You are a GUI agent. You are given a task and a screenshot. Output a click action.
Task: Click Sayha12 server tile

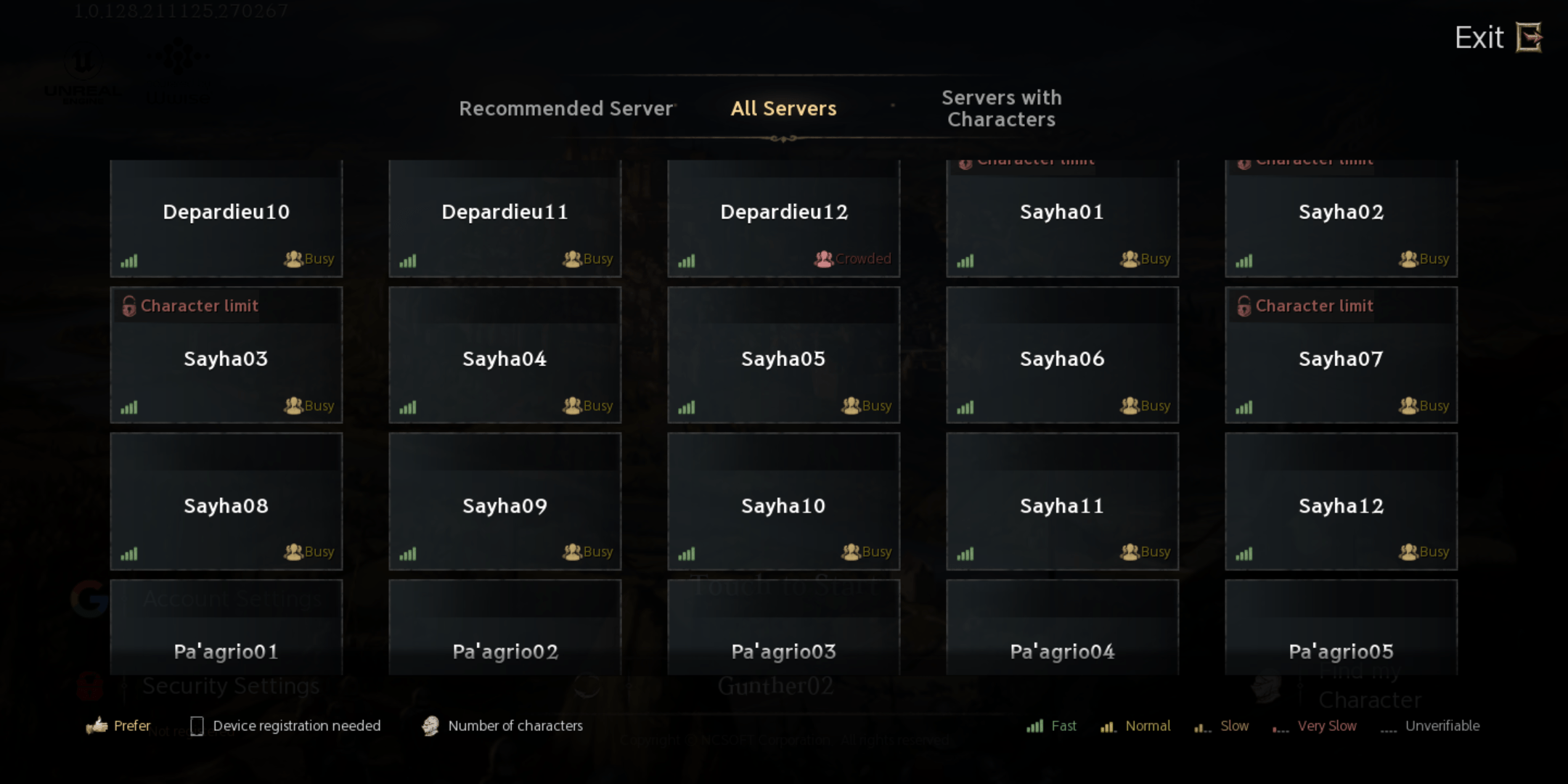point(1339,506)
